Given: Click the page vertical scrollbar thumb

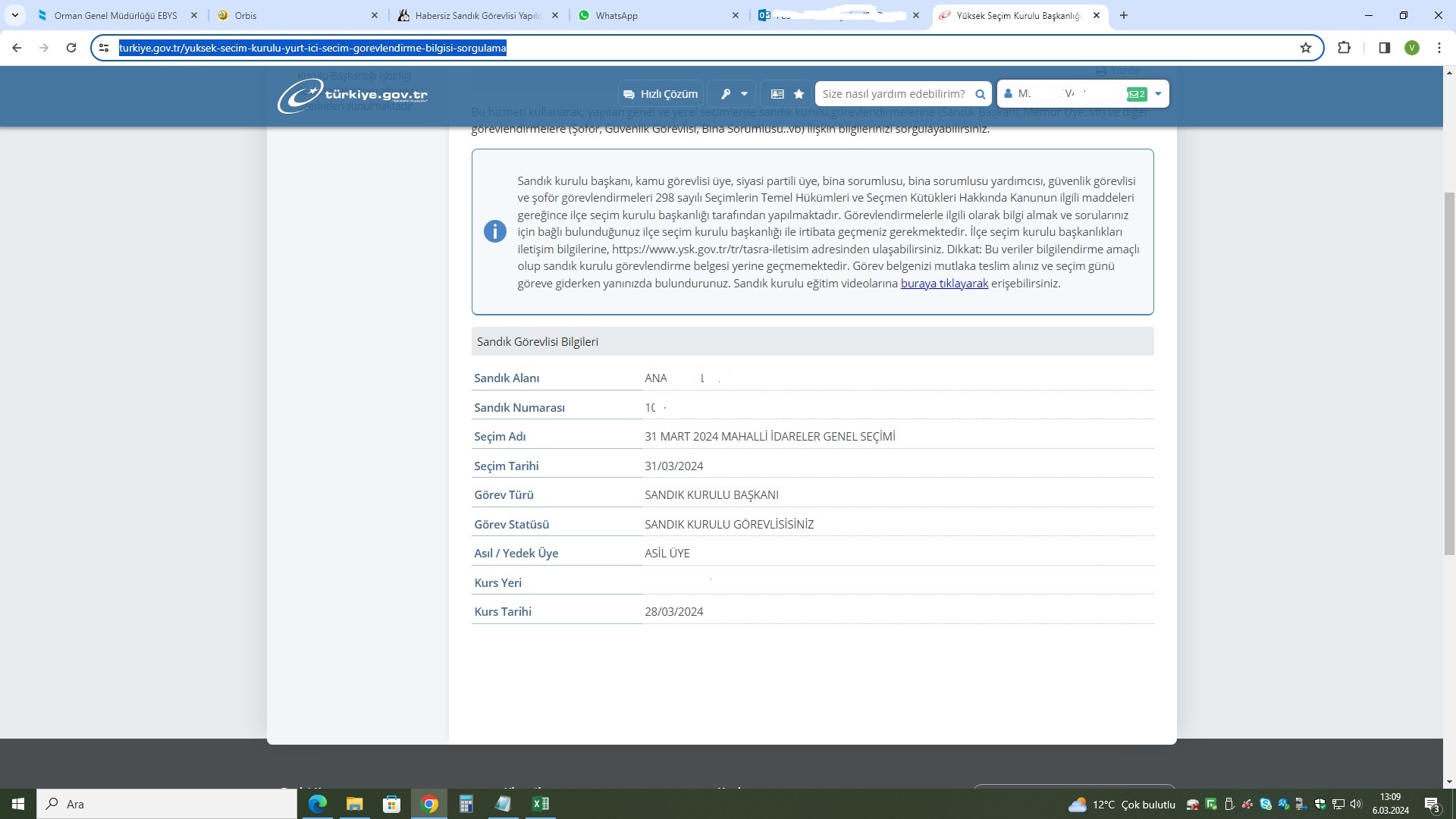Looking at the screenshot, I should 1449,372.
